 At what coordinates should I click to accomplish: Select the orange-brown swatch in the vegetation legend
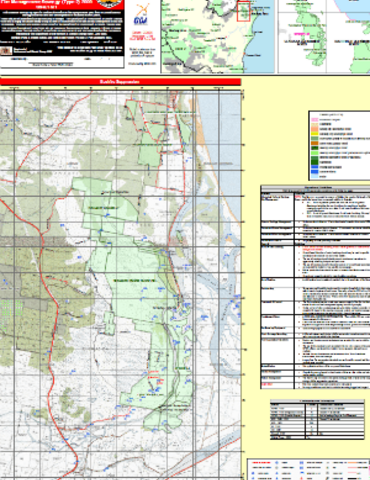(x=315, y=143)
